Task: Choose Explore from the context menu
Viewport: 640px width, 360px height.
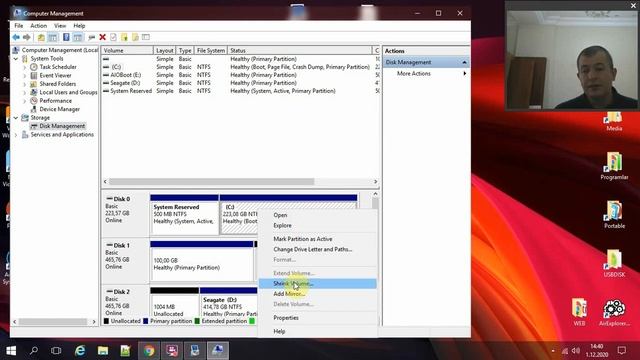Action: click(x=317, y=225)
